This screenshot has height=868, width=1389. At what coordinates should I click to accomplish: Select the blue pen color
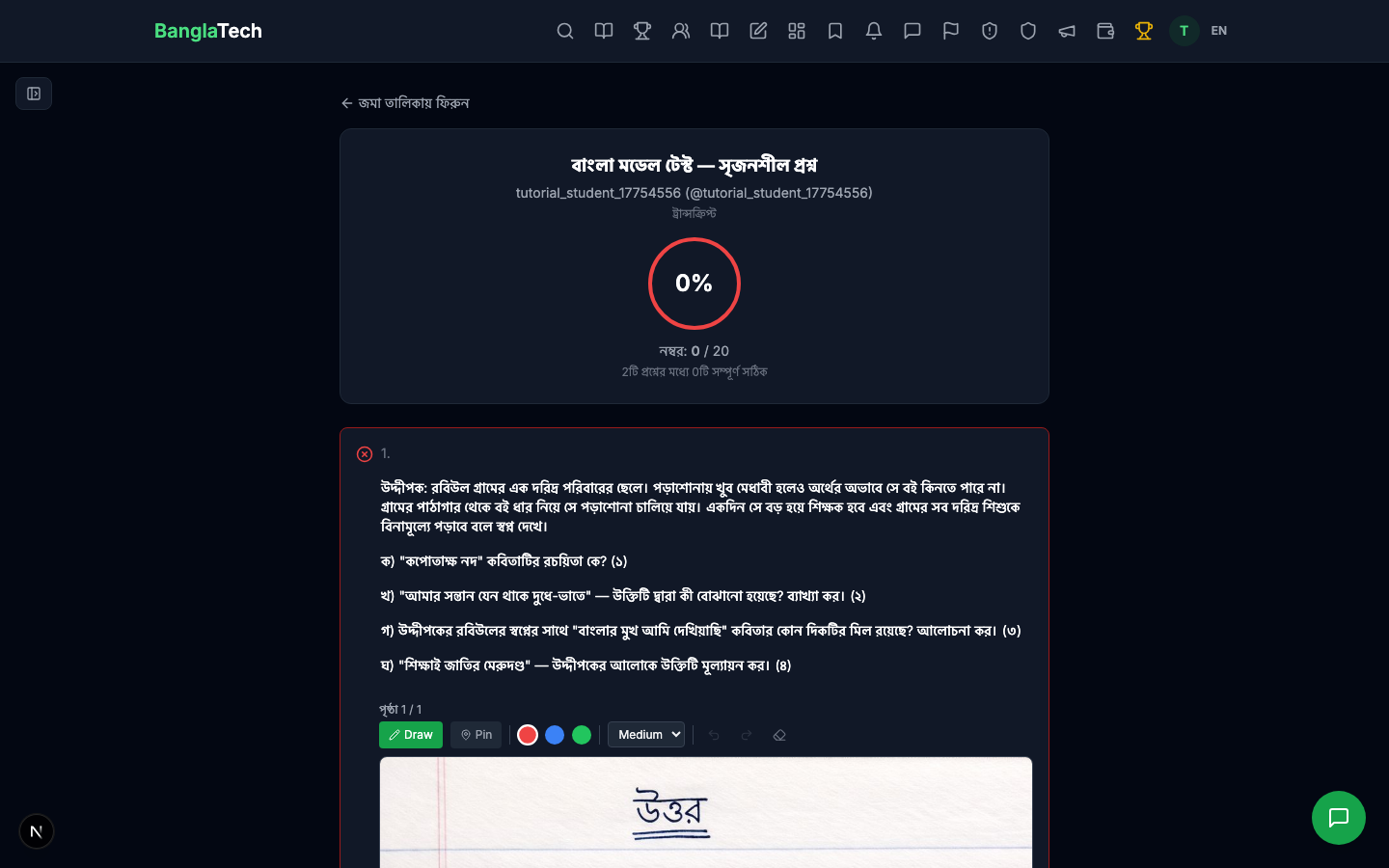pos(555,735)
